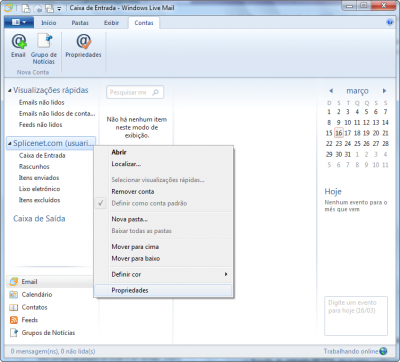
Task: Open the Lixo eletrônico folder
Action: coord(39,189)
